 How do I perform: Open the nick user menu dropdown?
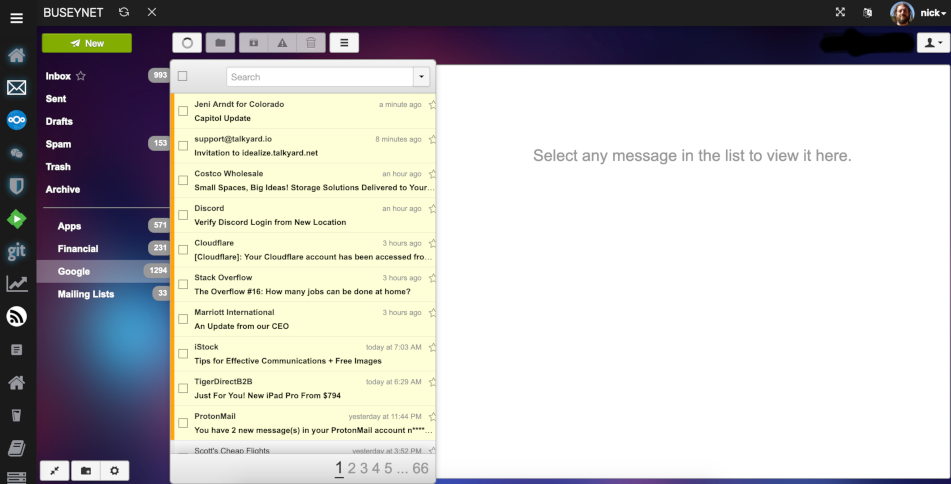click(918, 13)
